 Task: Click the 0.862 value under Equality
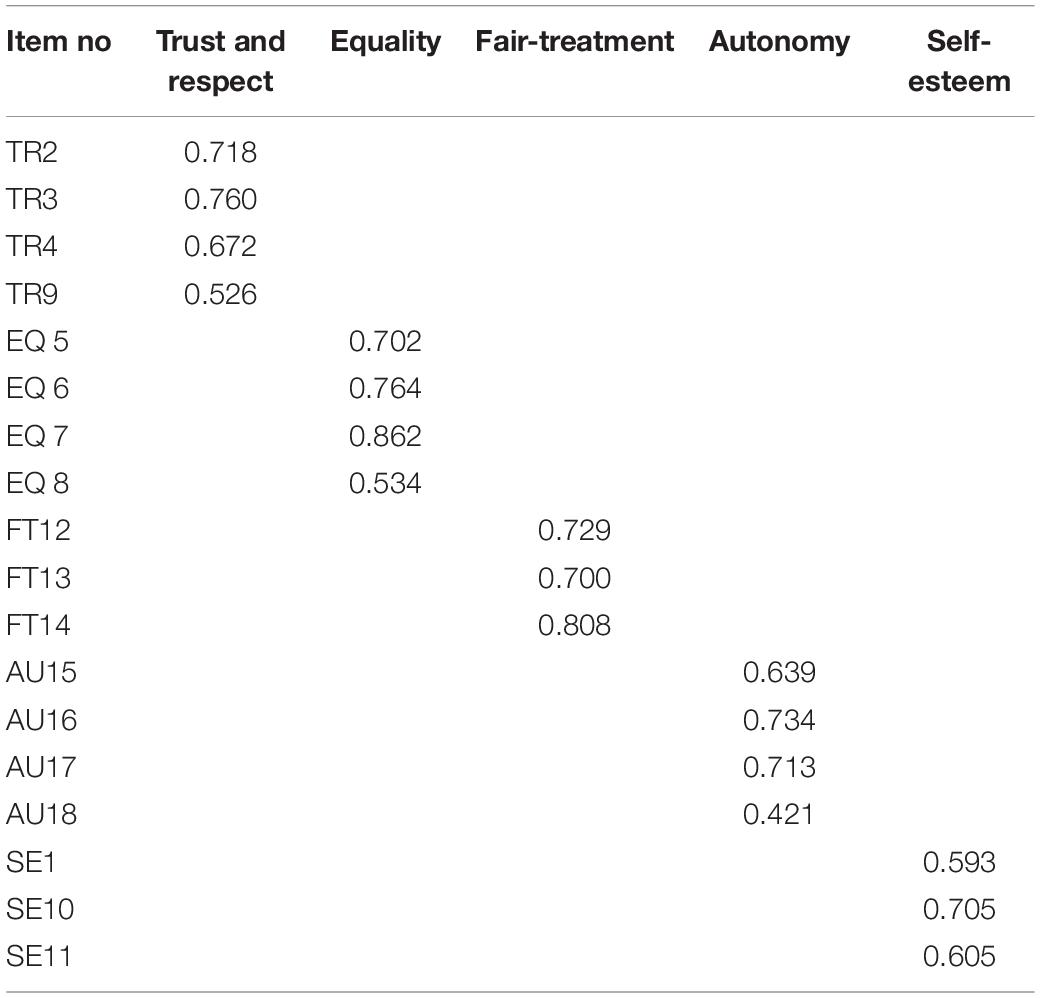385,436
